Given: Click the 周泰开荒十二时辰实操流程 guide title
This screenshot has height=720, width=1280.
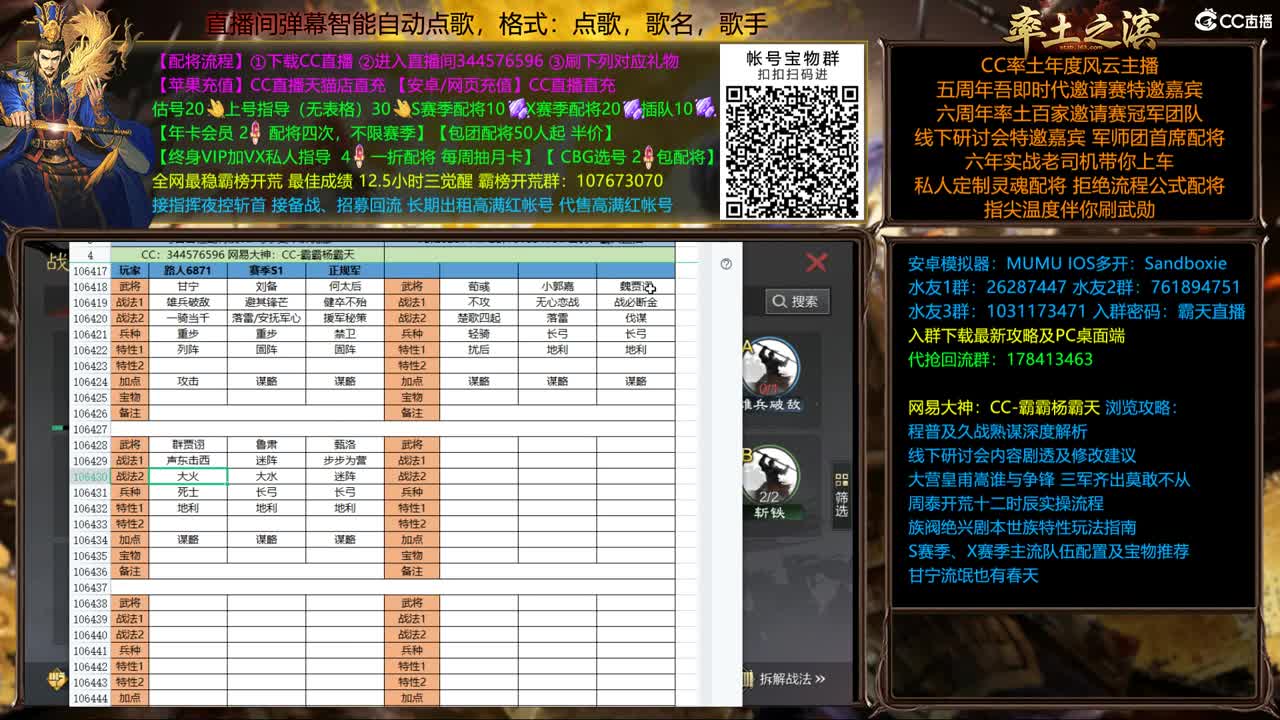Looking at the screenshot, I should [x=1005, y=503].
